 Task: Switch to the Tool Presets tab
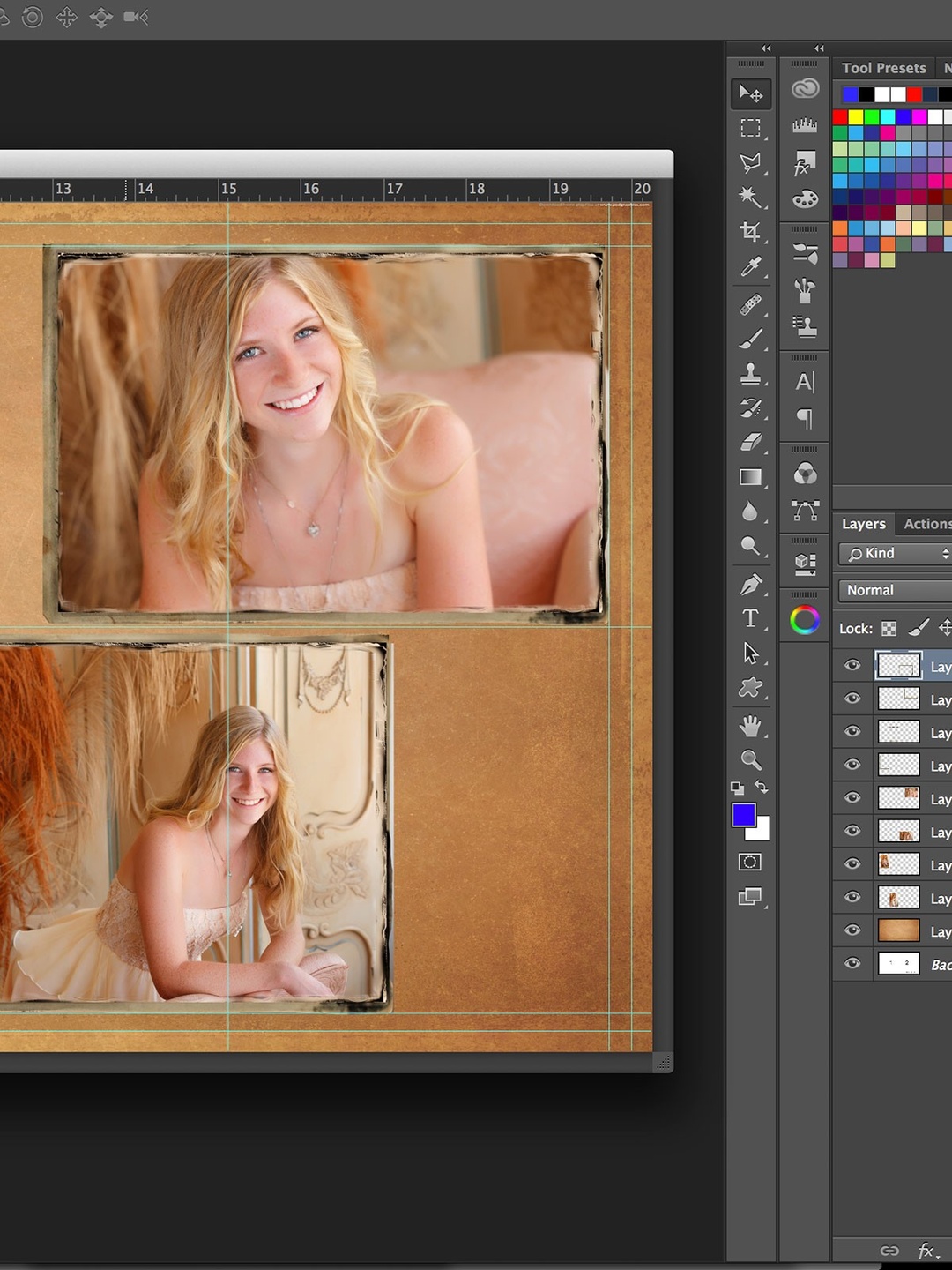[x=884, y=68]
